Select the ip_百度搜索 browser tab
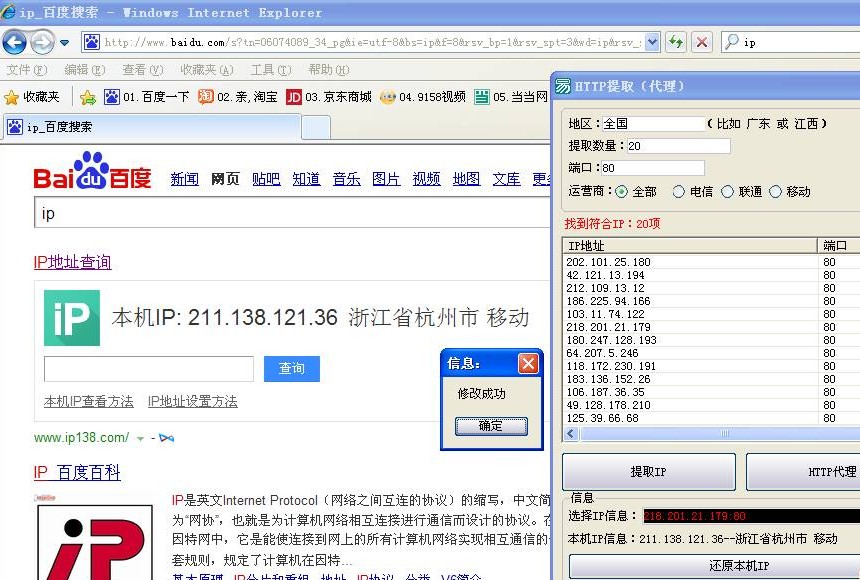860x580 pixels. (x=152, y=127)
